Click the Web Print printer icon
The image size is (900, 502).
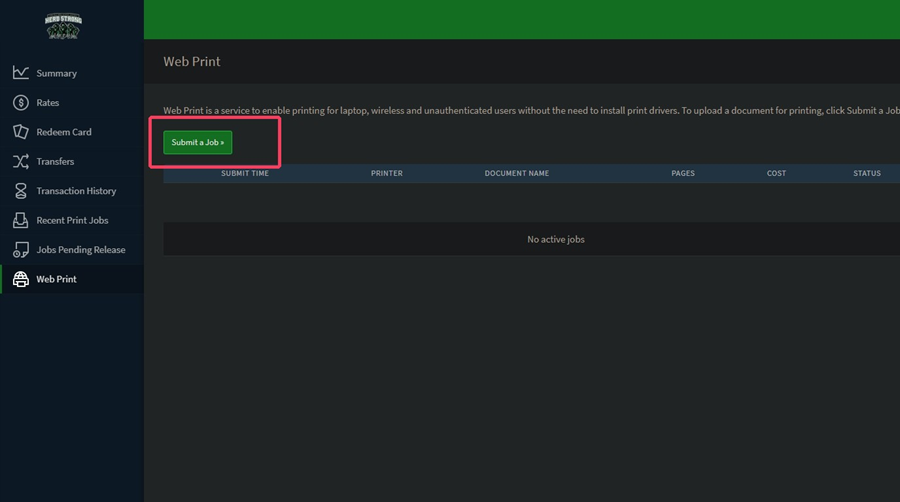pyautogui.click(x=21, y=279)
